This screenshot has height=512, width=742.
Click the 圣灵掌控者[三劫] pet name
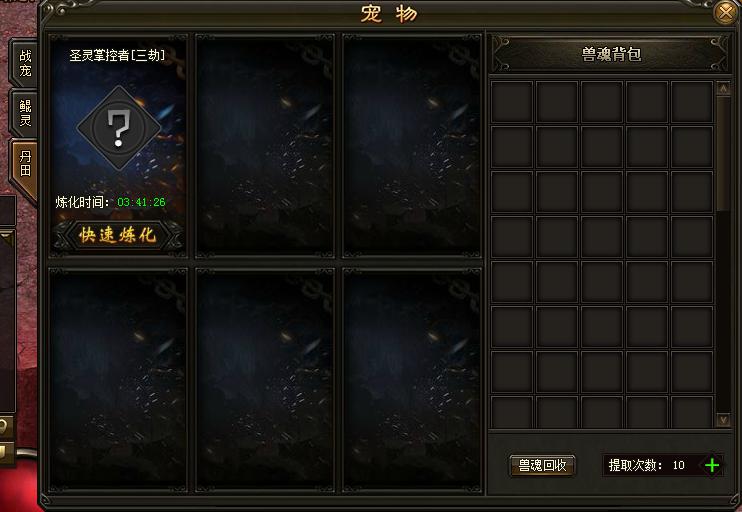tap(117, 55)
